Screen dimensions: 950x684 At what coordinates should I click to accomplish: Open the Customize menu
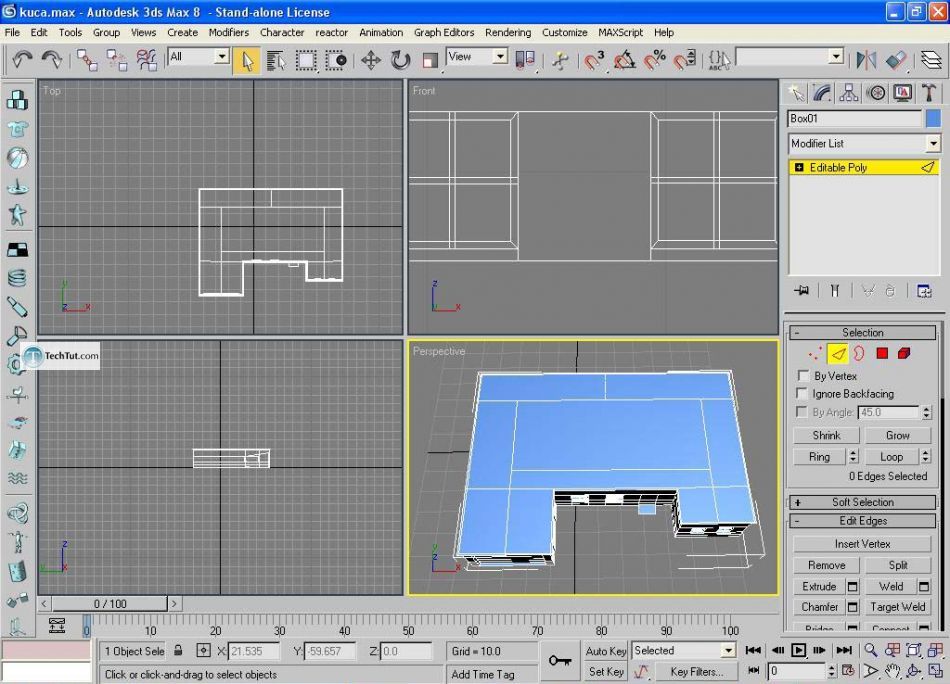coord(564,33)
